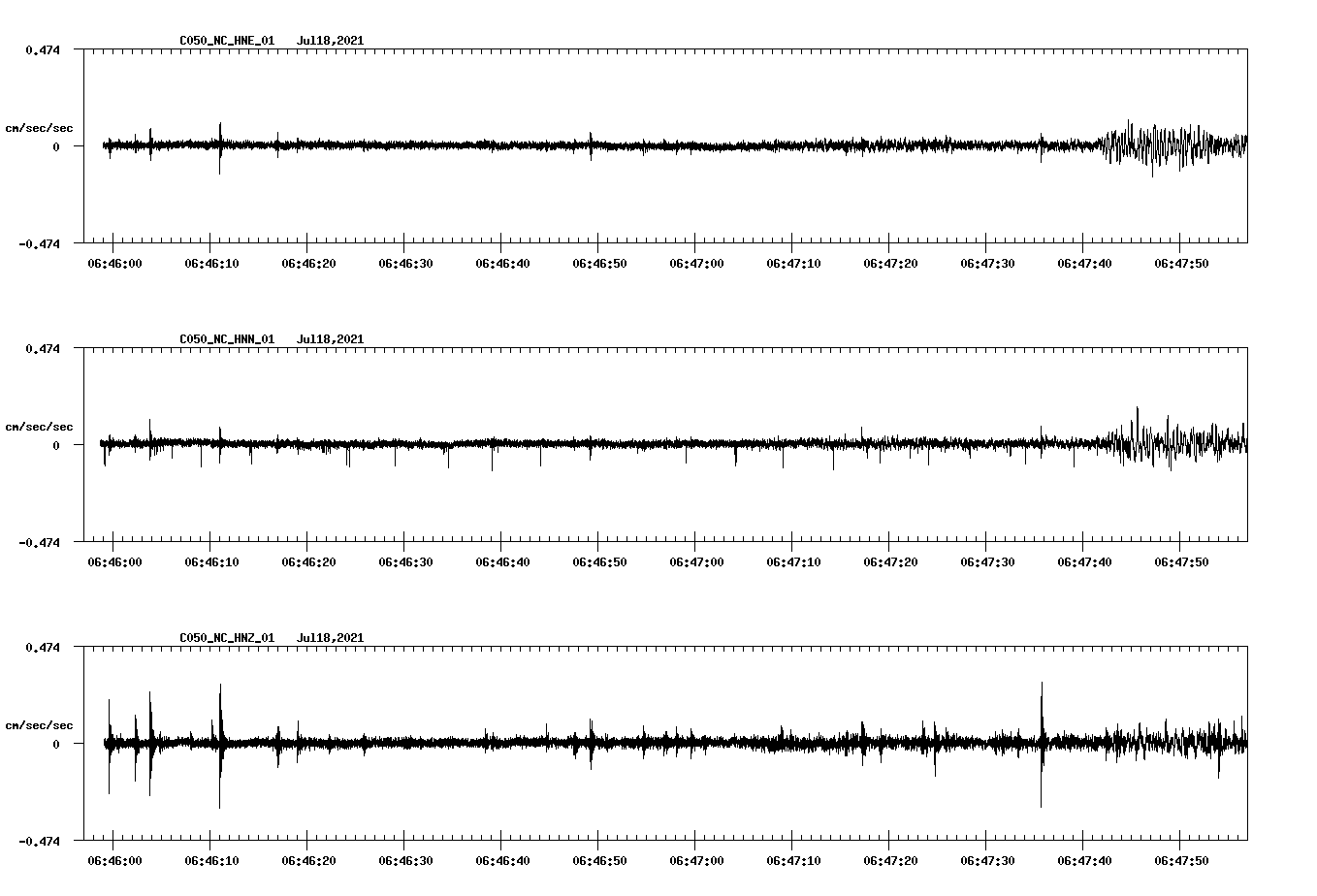Click the zero baseline label on HNZ axis
The height and width of the screenshot is (896, 1317).
tap(56, 744)
